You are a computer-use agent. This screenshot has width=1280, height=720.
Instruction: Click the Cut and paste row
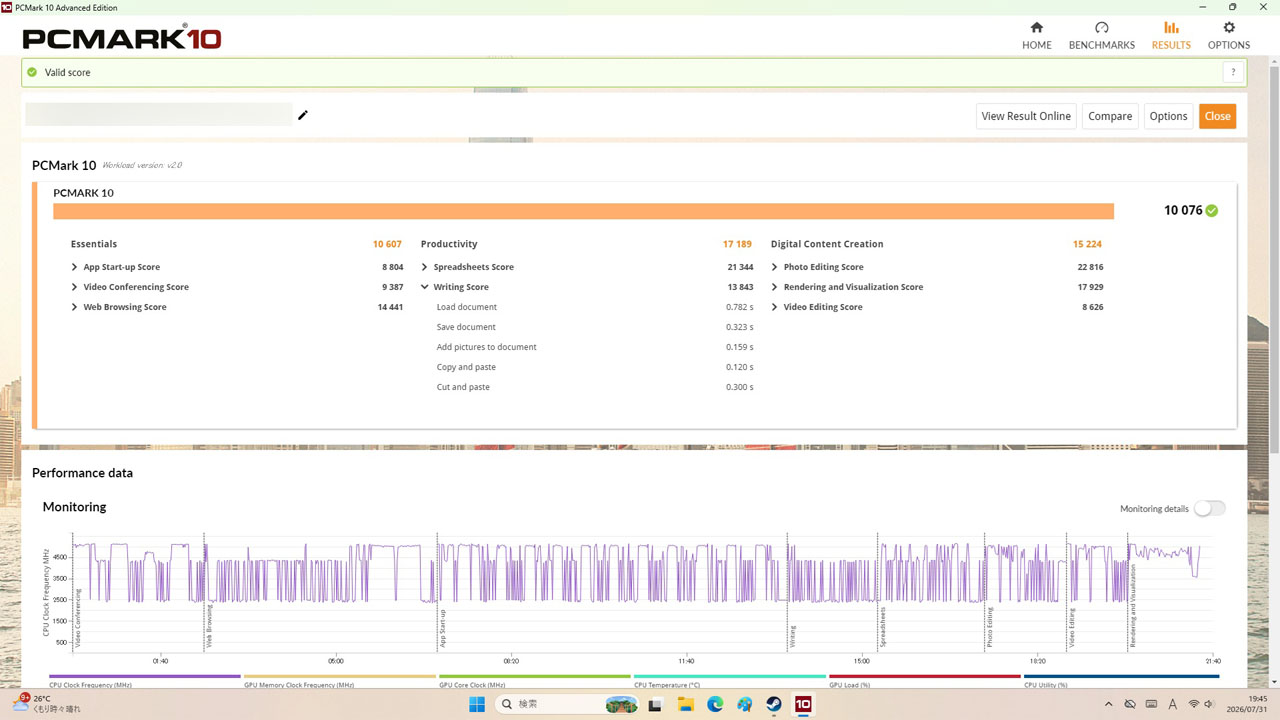[594, 387]
